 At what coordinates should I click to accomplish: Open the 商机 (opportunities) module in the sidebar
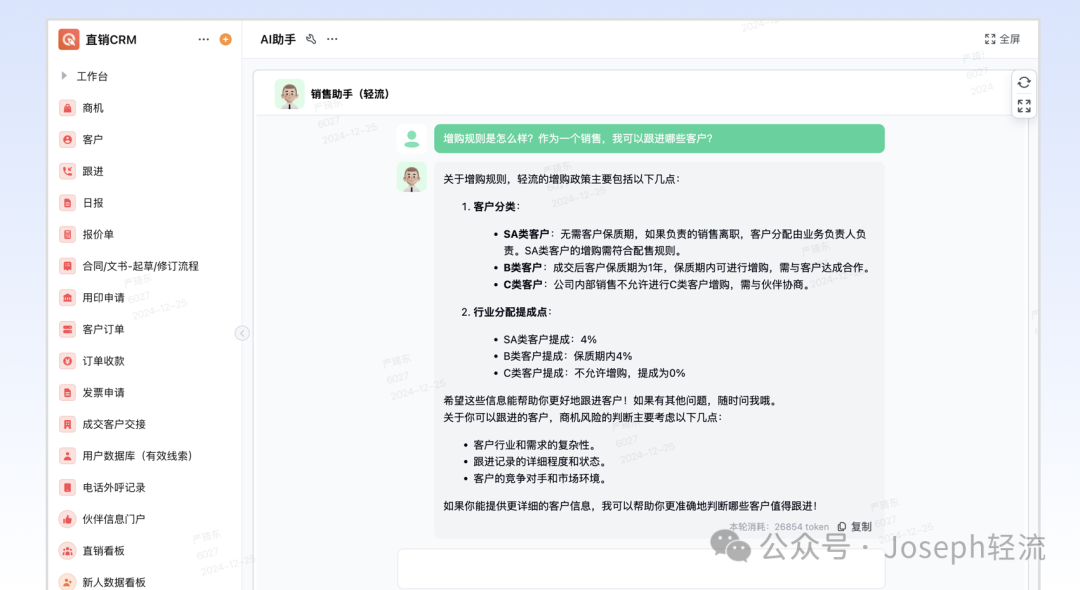[91, 107]
